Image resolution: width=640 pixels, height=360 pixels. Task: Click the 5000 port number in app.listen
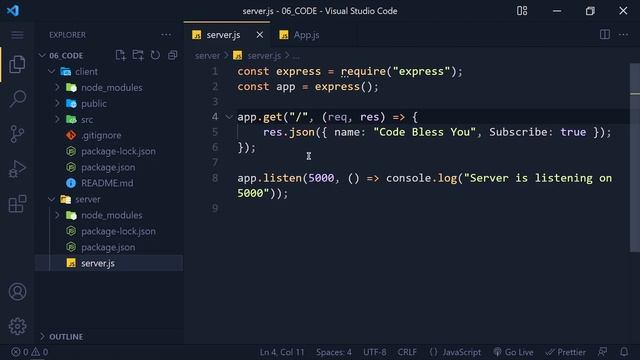click(321, 178)
